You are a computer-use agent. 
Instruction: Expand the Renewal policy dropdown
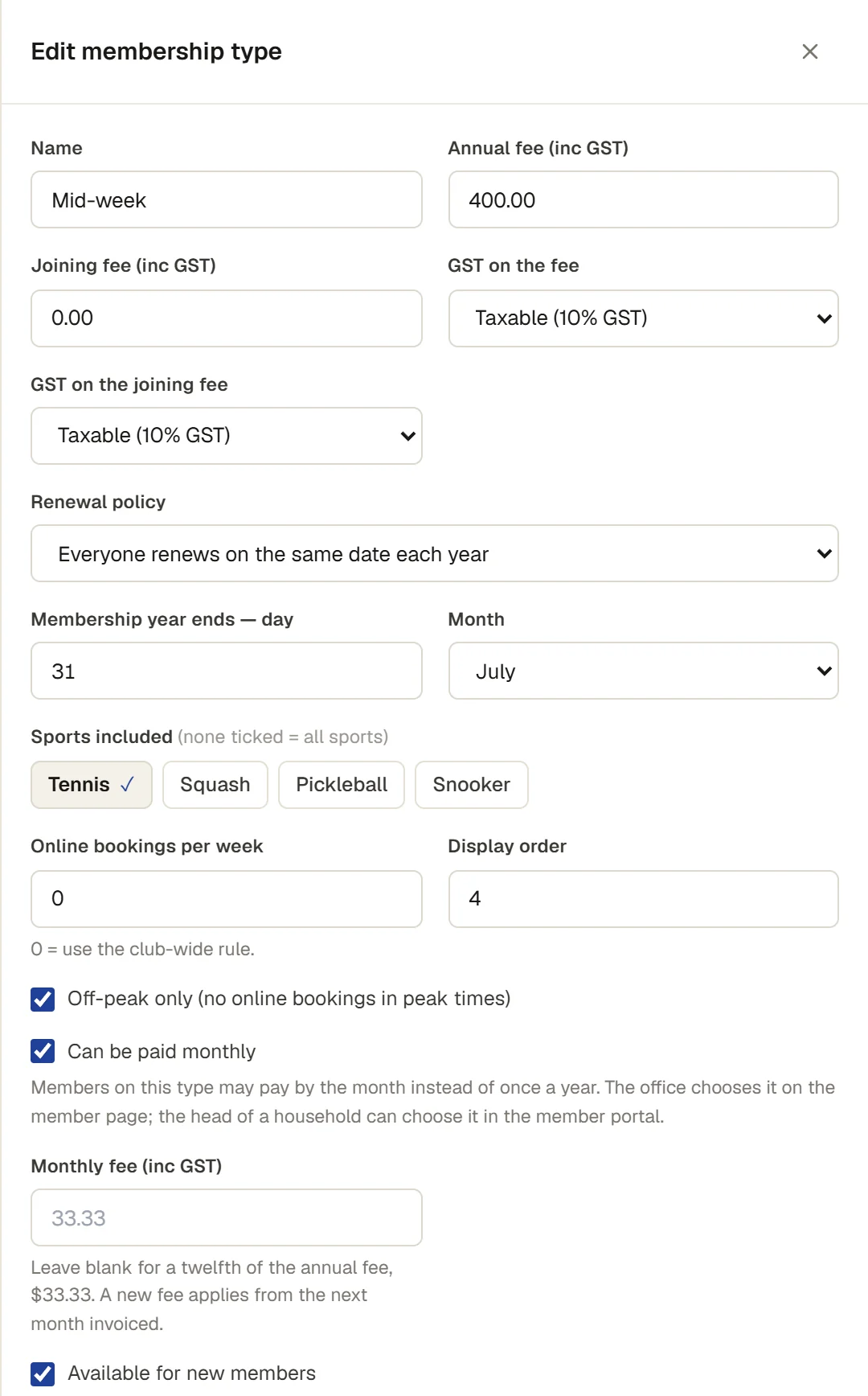point(435,553)
